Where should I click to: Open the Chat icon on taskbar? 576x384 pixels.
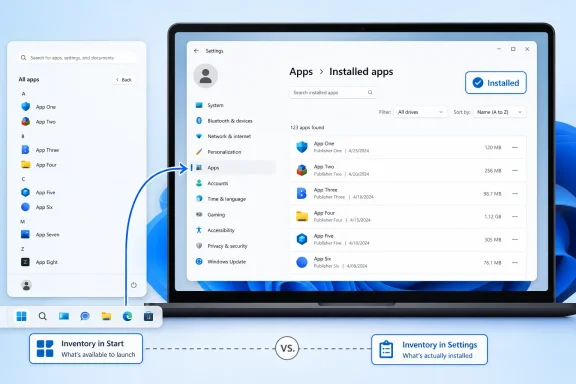point(85,316)
